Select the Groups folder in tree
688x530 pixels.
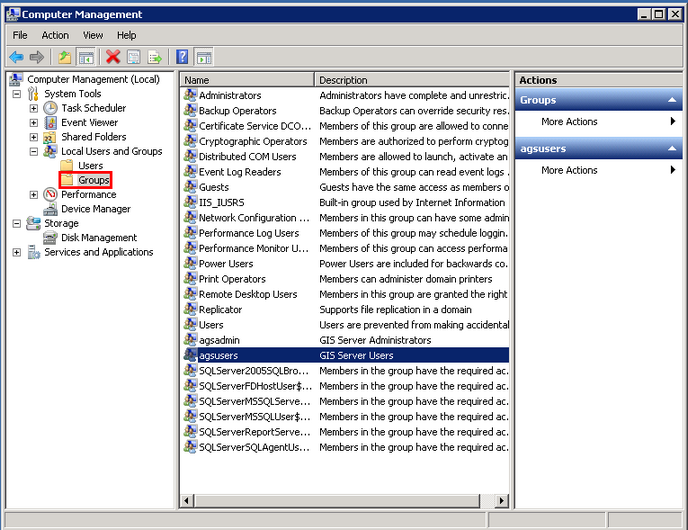pyautogui.click(x=93, y=180)
